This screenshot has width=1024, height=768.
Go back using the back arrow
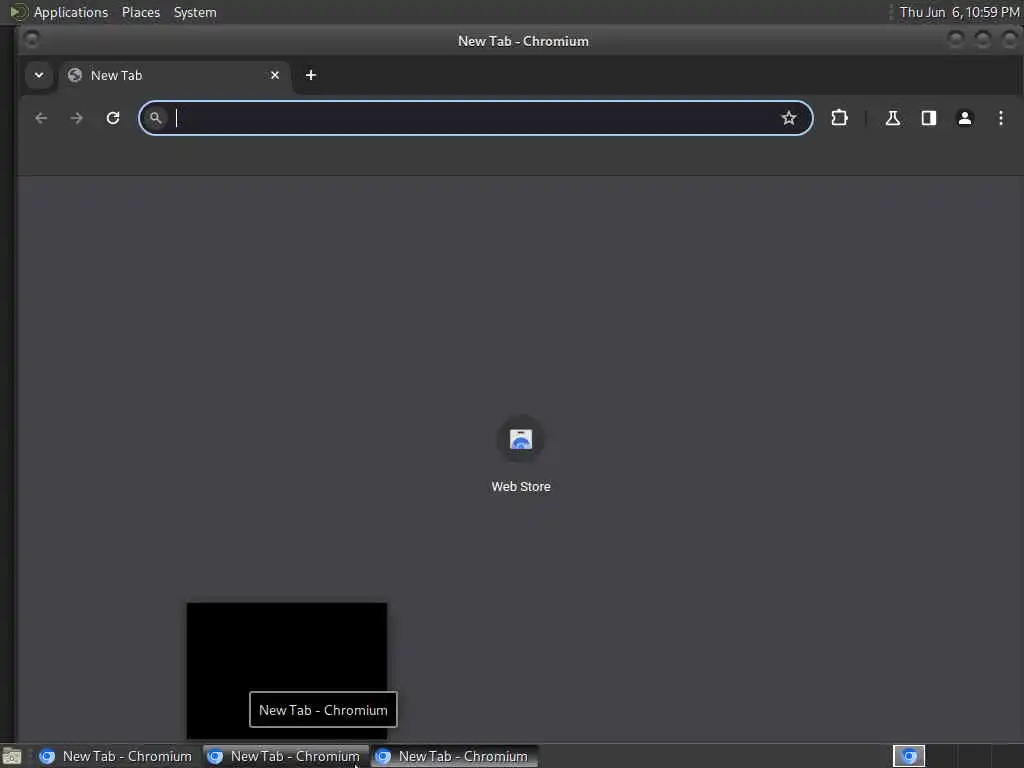tap(41, 118)
